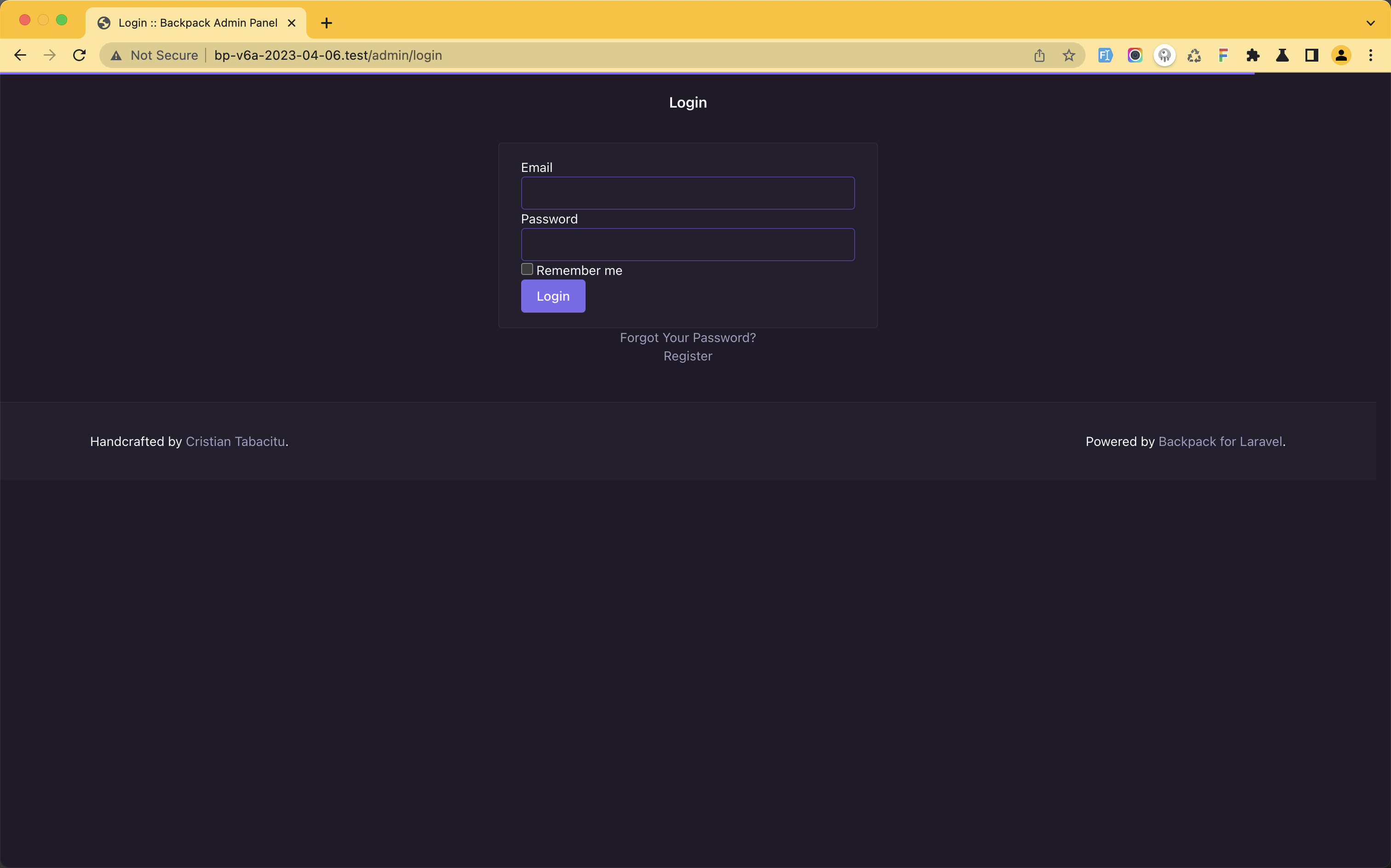Image resolution: width=1391 pixels, height=868 pixels.
Task: Open the camera lens extension icon
Action: [x=1134, y=55]
